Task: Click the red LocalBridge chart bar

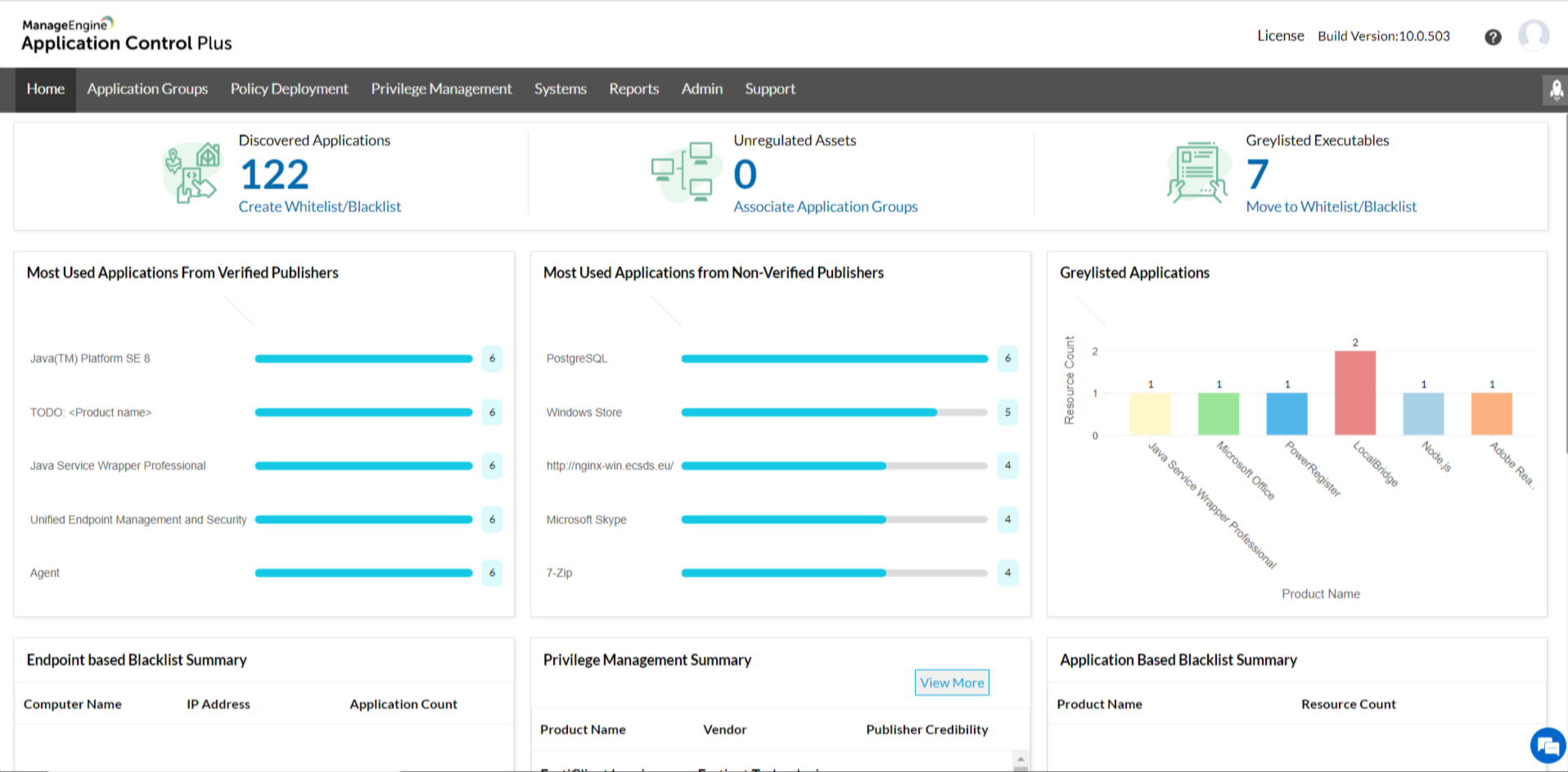Action: click(x=1355, y=393)
